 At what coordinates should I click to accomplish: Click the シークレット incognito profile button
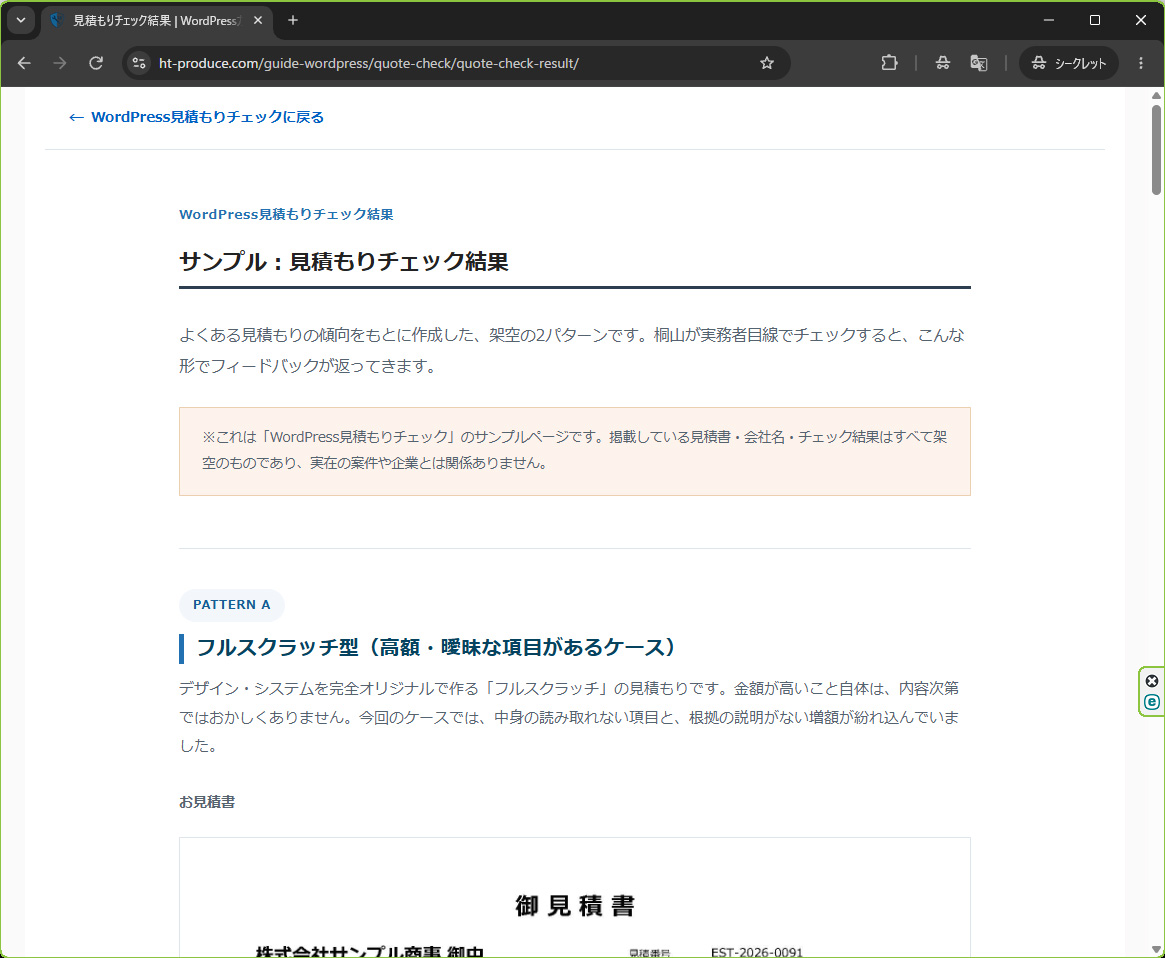(1068, 63)
